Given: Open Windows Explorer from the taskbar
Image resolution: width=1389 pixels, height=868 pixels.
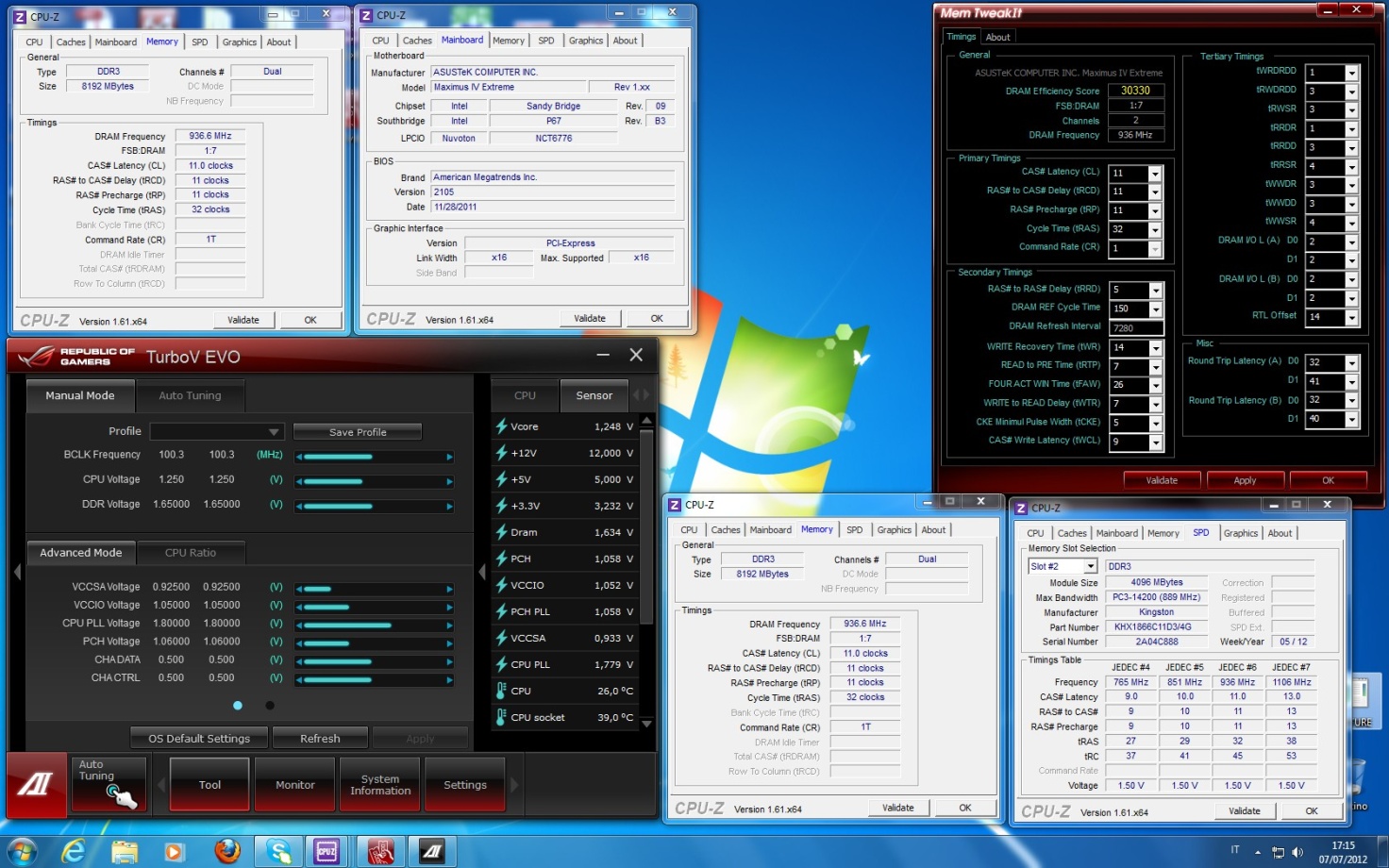Looking at the screenshot, I should (124, 851).
